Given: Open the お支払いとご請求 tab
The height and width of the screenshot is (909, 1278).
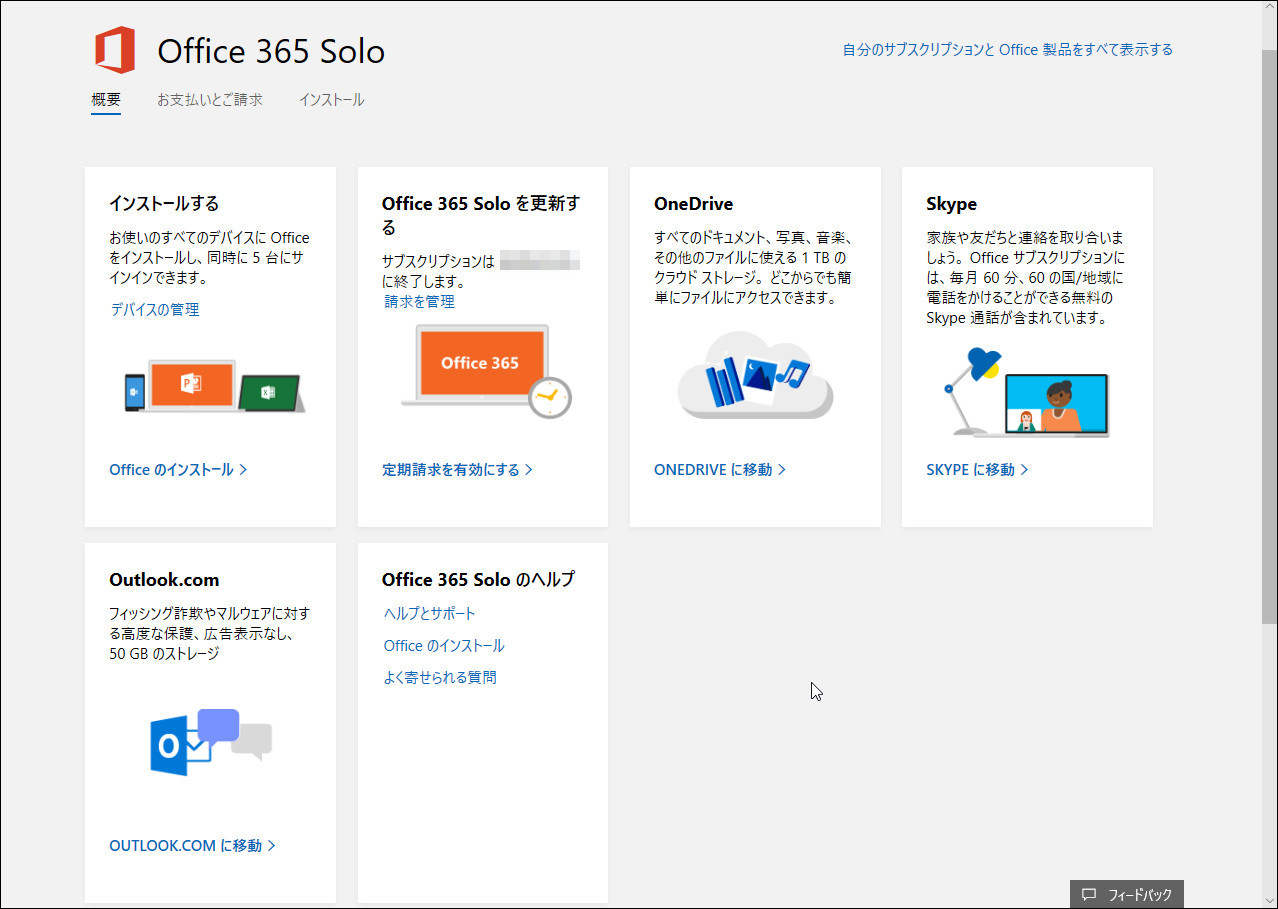Looking at the screenshot, I should click(x=210, y=100).
